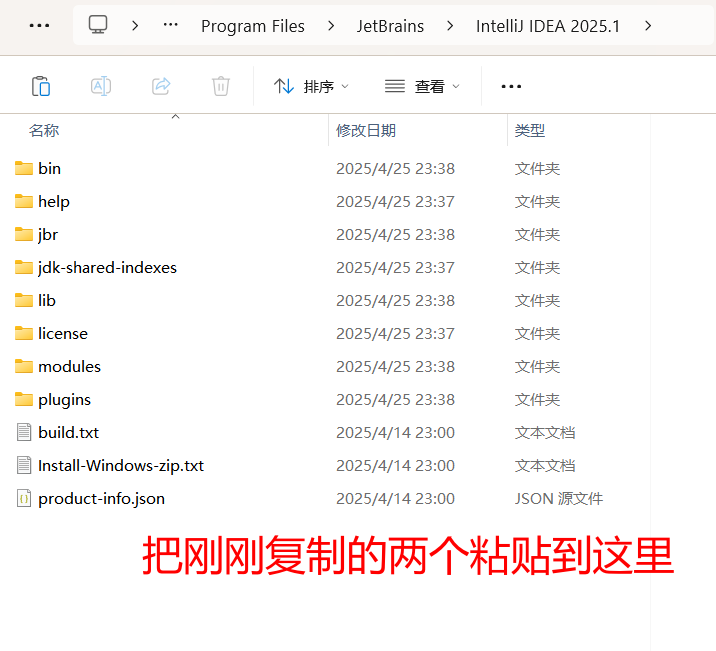716x651 pixels.
Task: Click the product-info.json file name
Action: pyautogui.click(x=101, y=499)
